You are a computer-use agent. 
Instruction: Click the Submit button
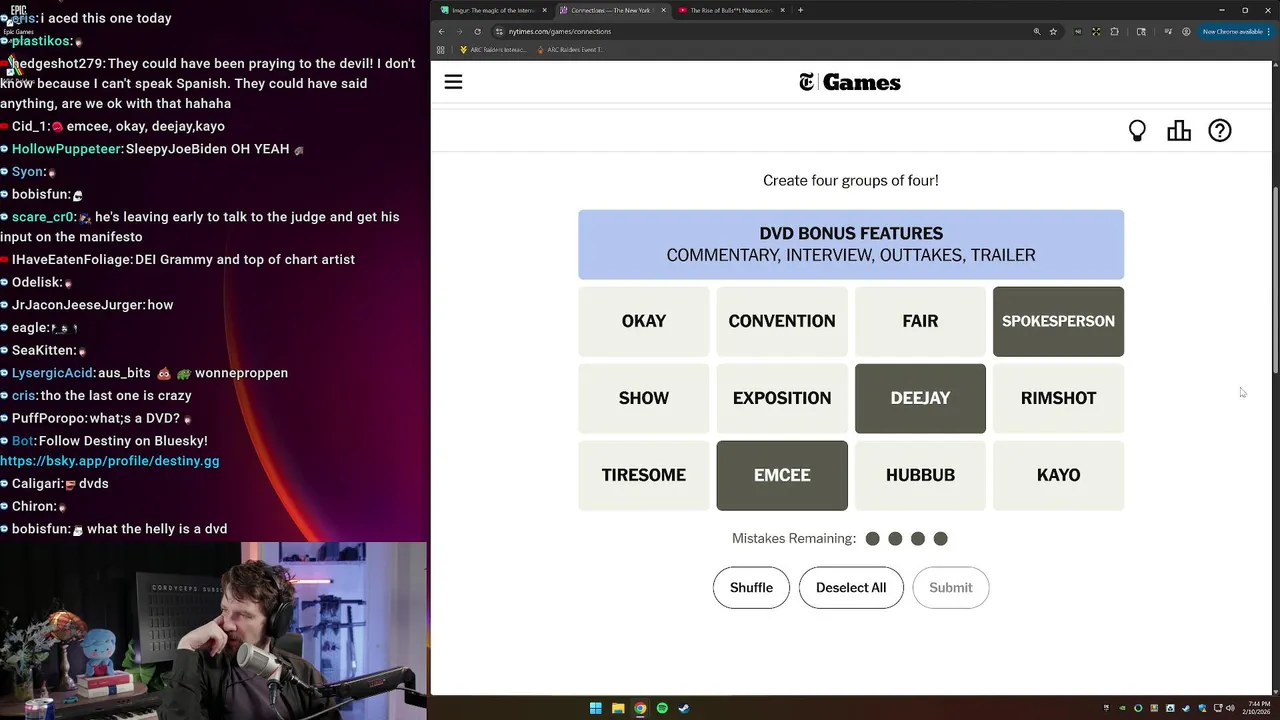tap(951, 588)
